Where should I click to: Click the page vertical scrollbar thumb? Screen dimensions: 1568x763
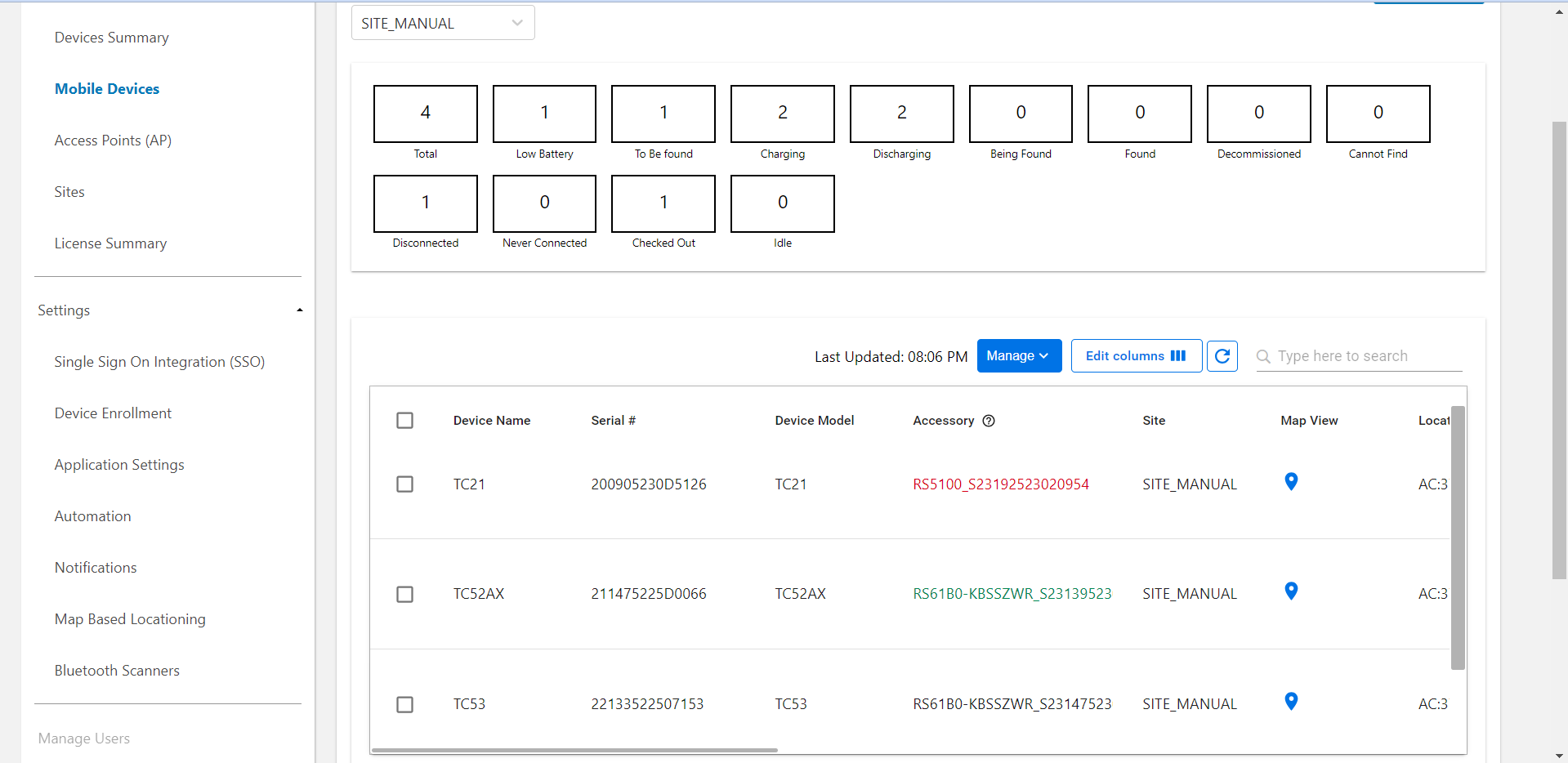click(x=1559, y=350)
